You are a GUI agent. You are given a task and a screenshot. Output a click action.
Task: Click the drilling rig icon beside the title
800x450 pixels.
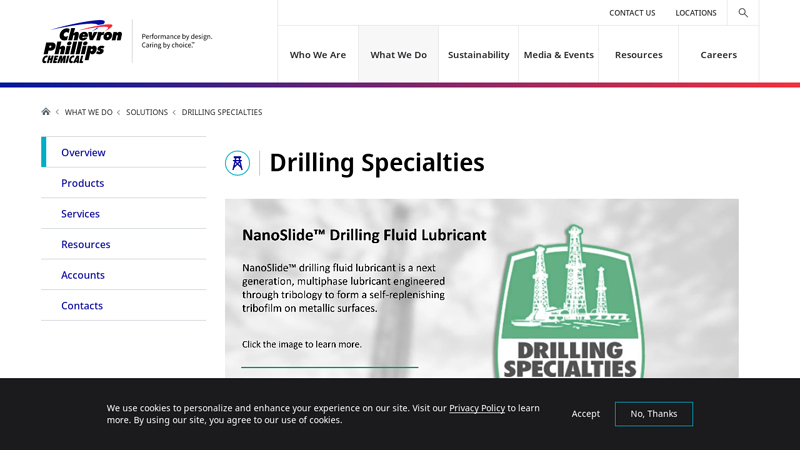pyautogui.click(x=237, y=163)
